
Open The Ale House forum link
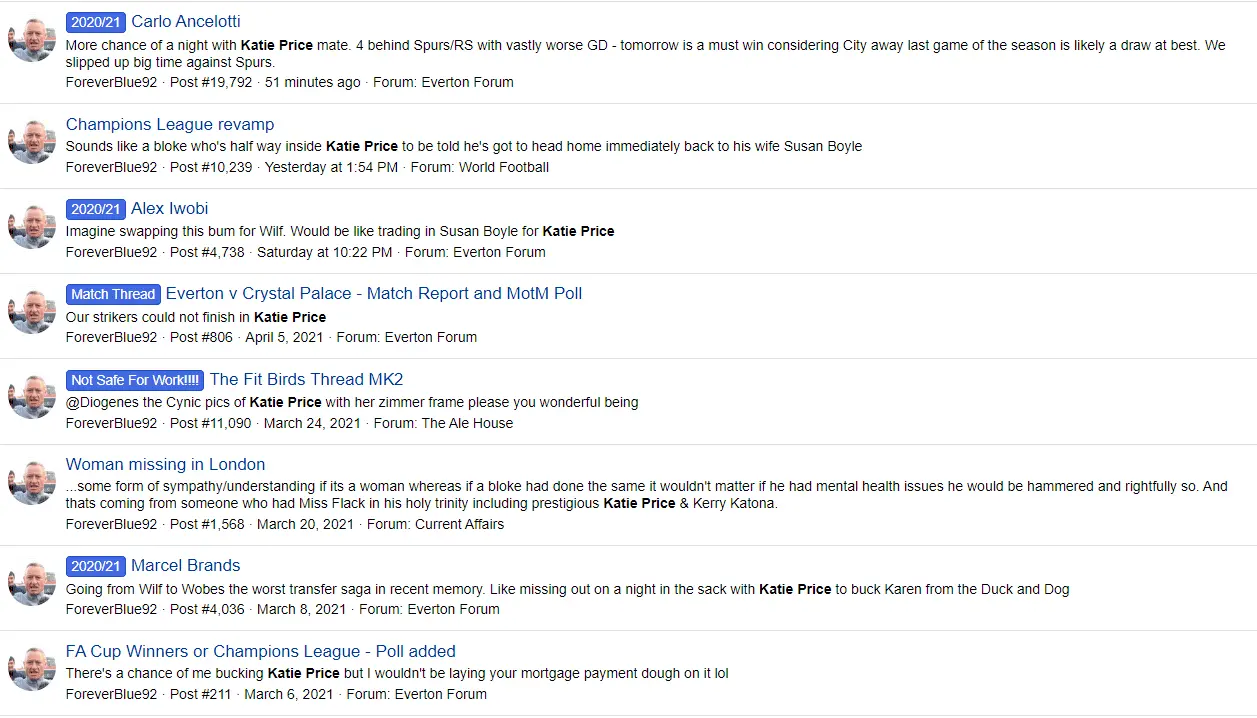(467, 423)
